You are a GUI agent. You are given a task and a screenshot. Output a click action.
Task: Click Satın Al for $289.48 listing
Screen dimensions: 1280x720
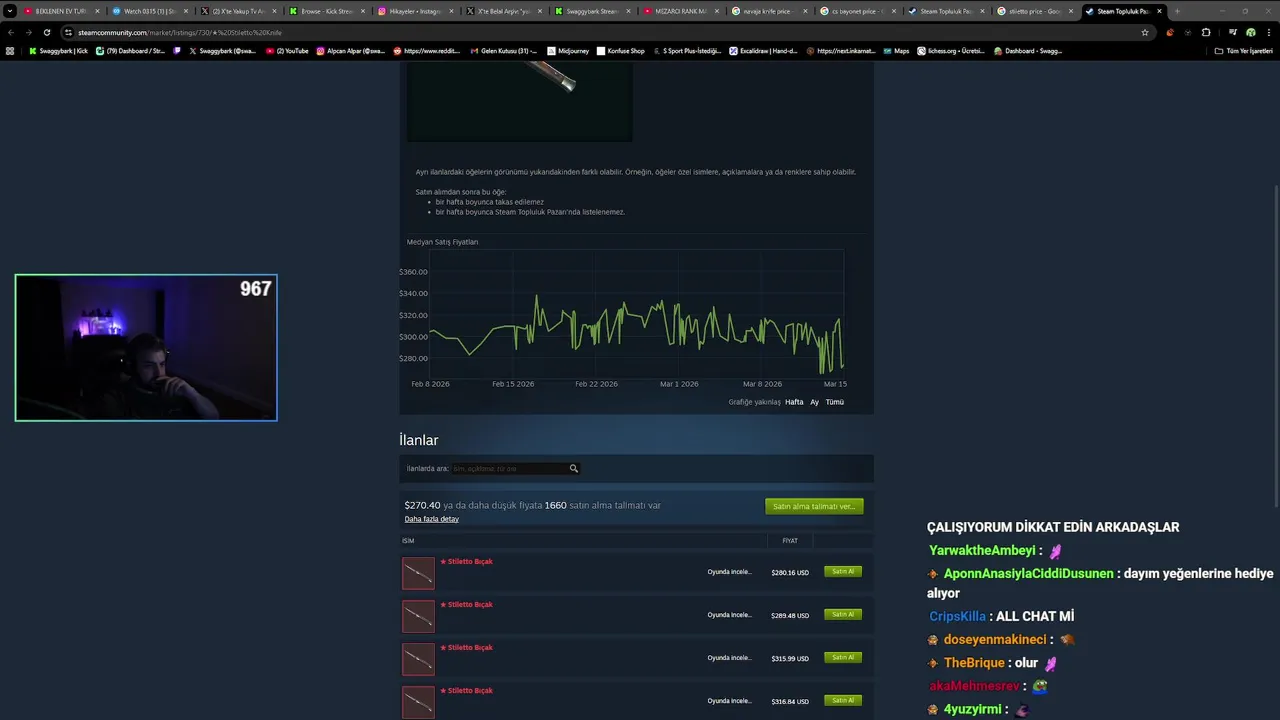pos(843,615)
